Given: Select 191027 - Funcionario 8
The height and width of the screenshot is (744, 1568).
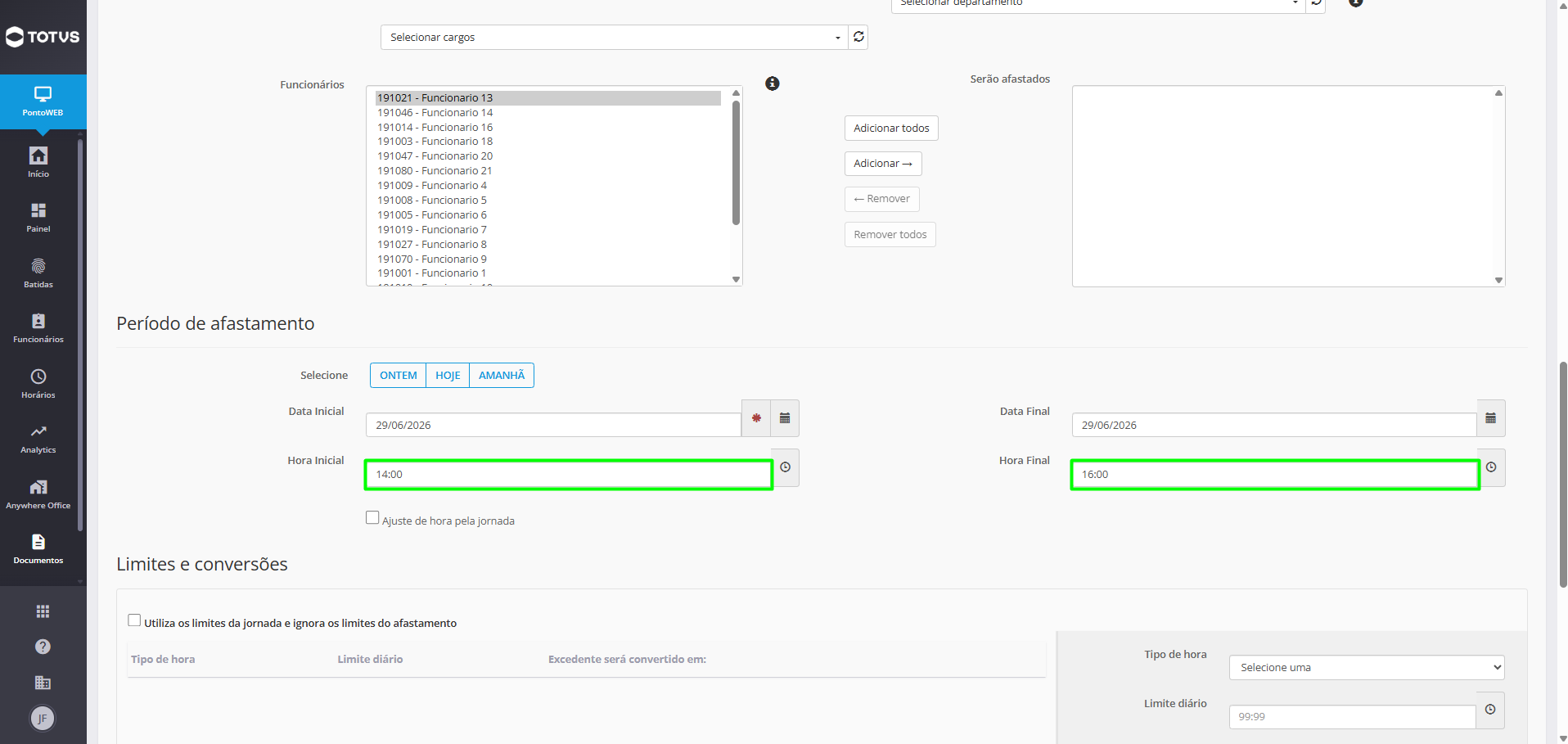Looking at the screenshot, I should click(547, 245).
